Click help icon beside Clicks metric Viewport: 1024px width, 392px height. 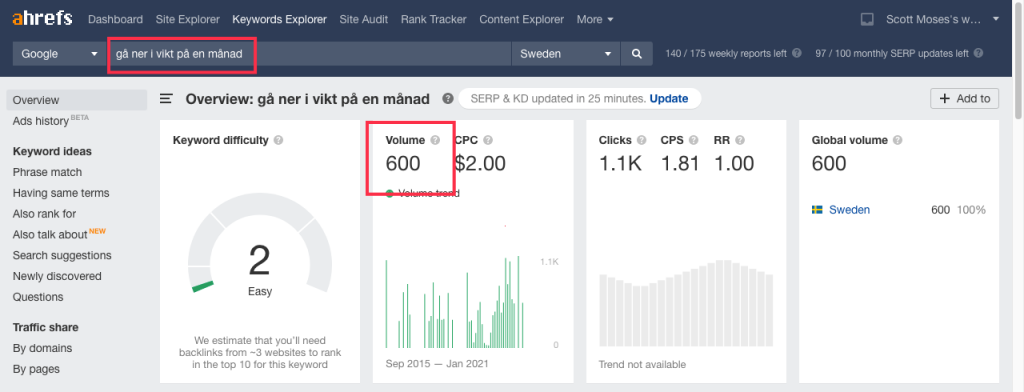click(641, 140)
